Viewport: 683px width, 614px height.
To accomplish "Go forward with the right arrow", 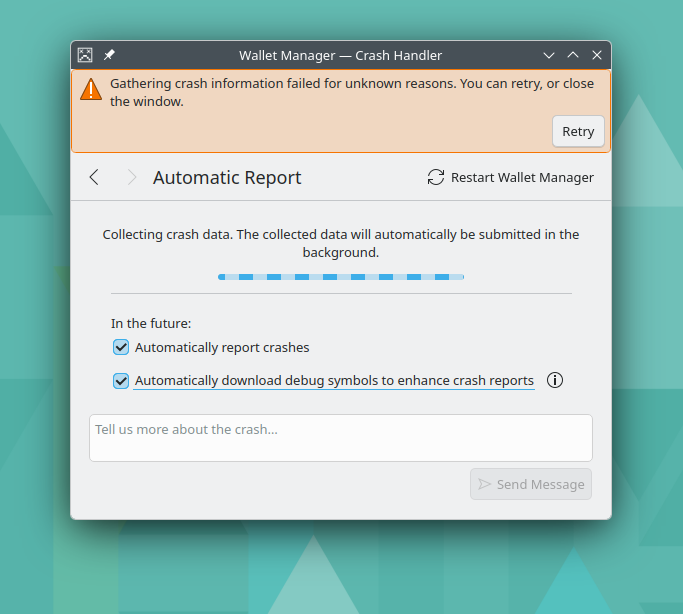I will tap(132, 177).
